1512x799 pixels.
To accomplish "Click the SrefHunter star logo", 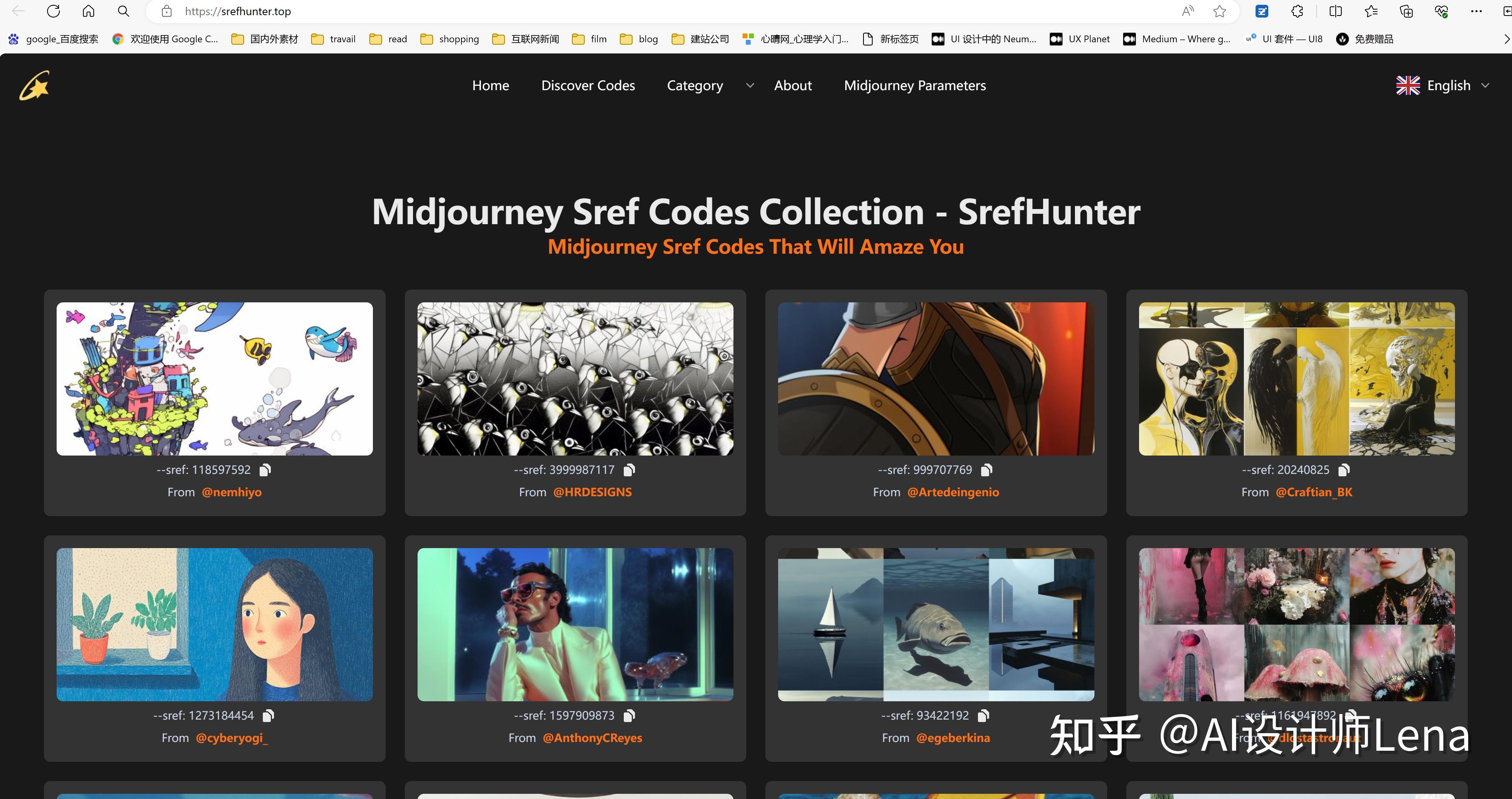I will pos(35,86).
